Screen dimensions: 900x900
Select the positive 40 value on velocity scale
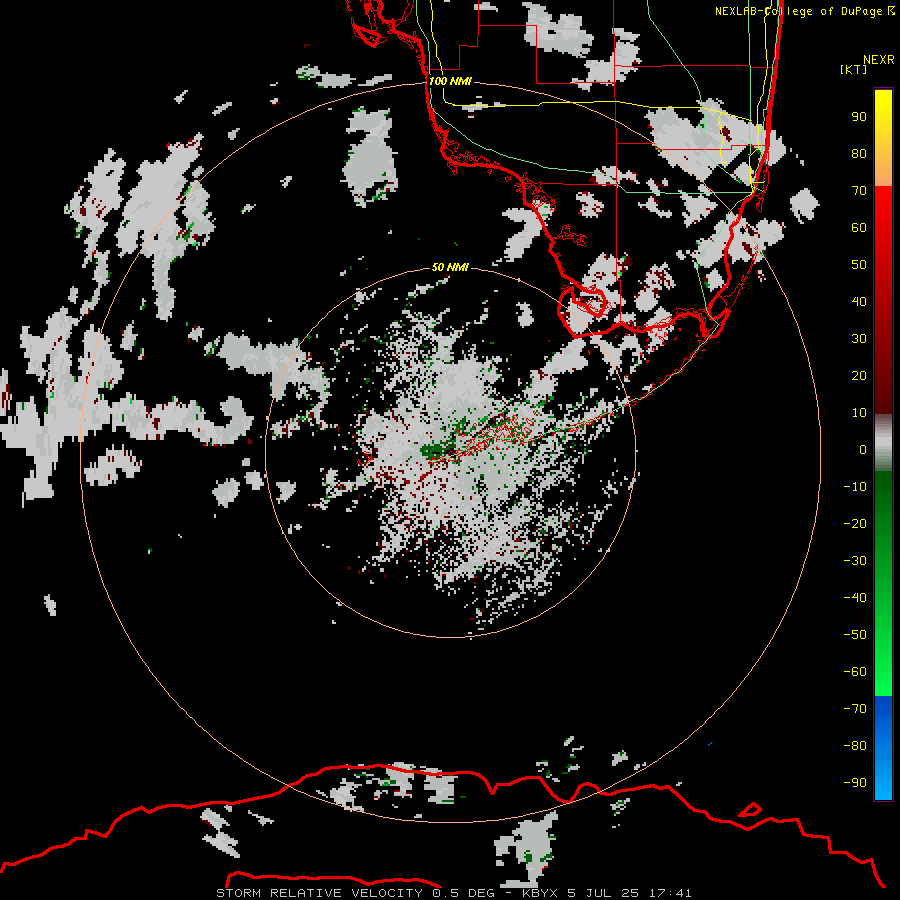point(859,302)
